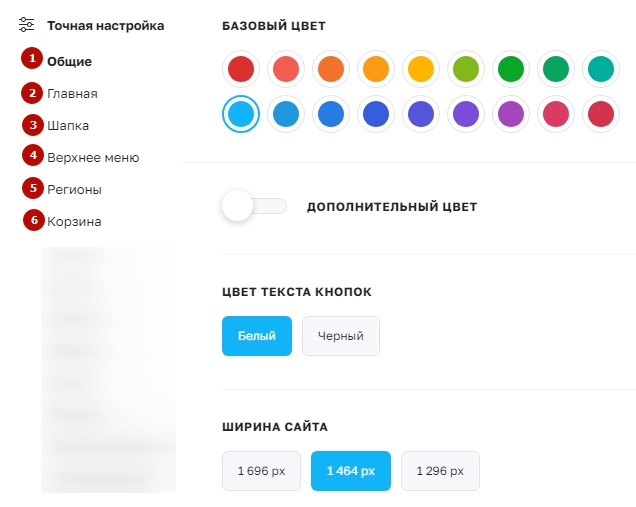This screenshot has height=507, width=636.
Task: Click the fine-tuning sliders icon
Action: [27, 25]
